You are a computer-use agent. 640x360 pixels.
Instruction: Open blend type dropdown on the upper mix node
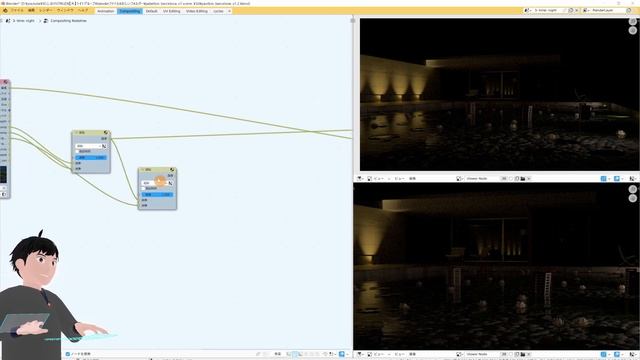click(88, 146)
